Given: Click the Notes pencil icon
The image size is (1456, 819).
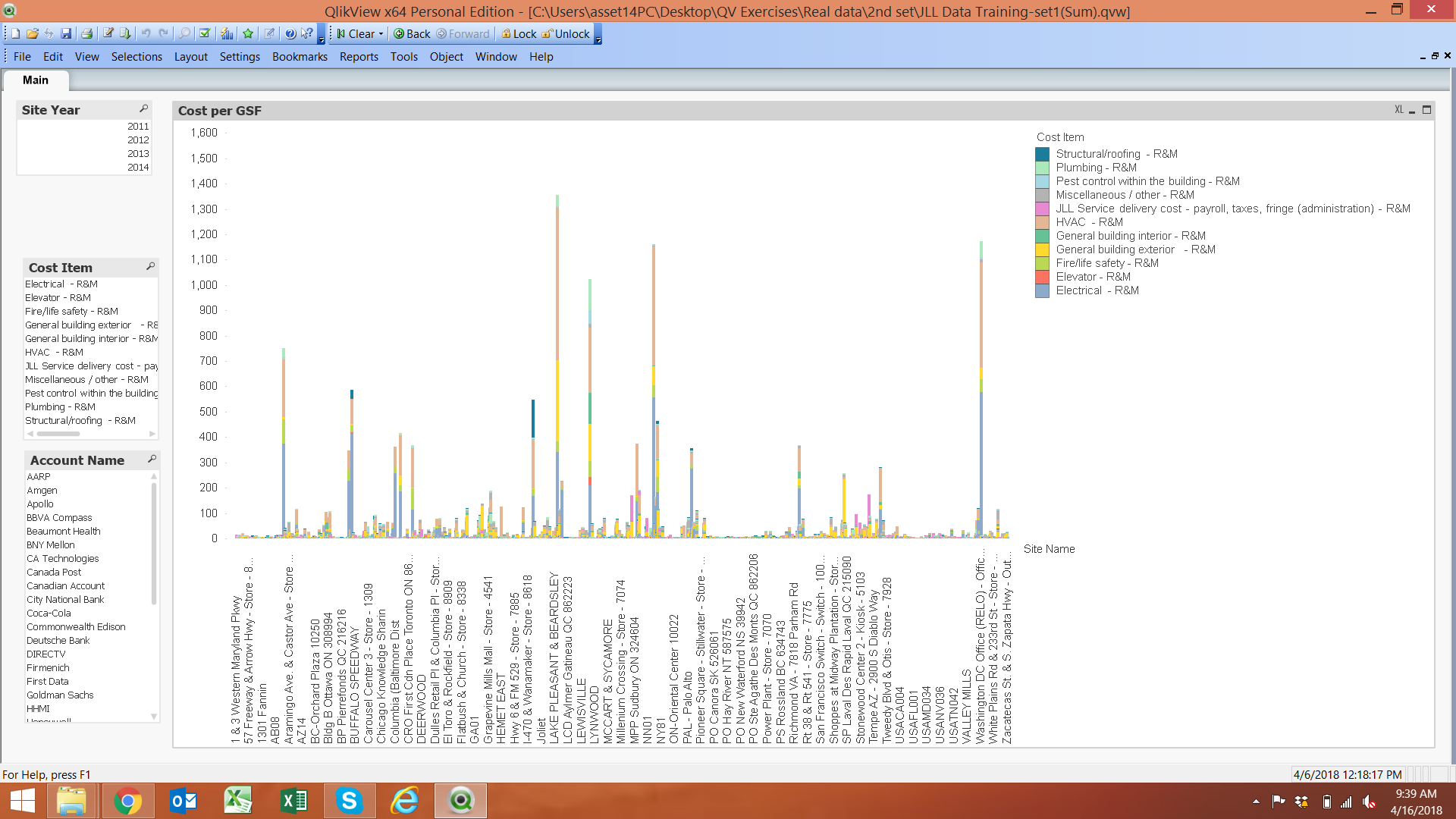Looking at the screenshot, I should point(269,34).
